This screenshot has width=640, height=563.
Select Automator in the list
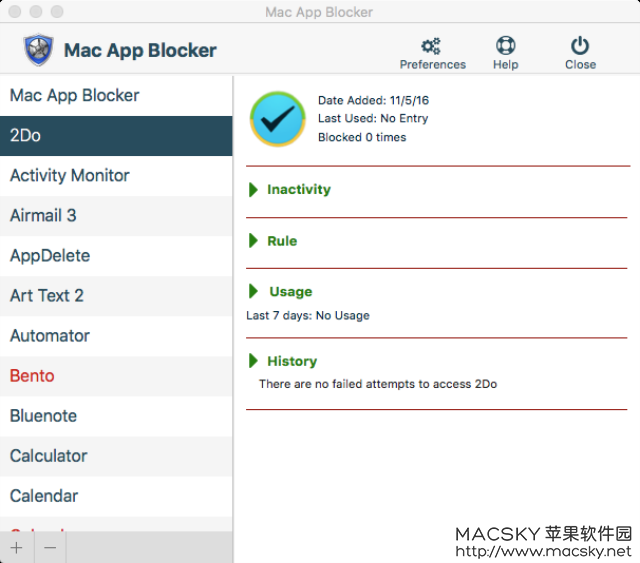tap(116, 336)
